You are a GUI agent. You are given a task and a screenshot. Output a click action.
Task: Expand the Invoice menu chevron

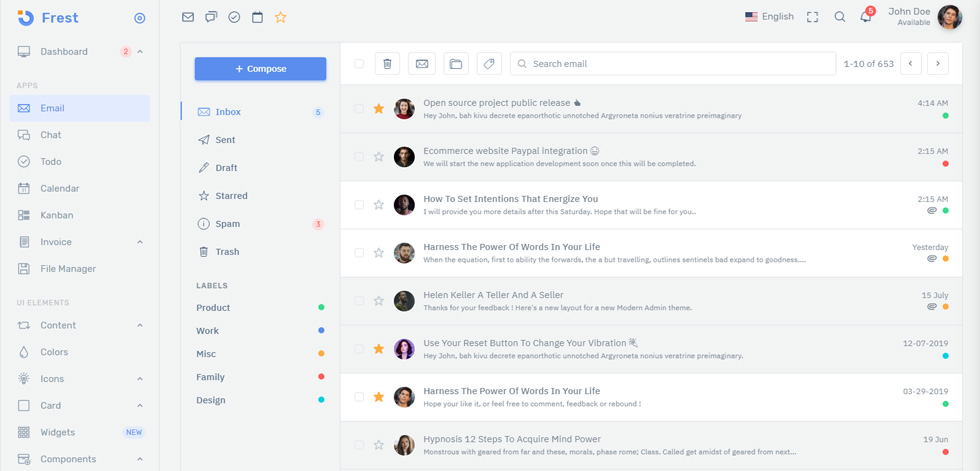point(140,242)
